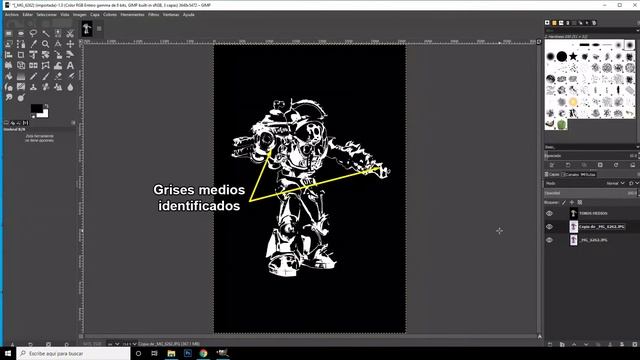640x360 pixels.
Task: Select the Fuzzy Select wand tool
Action: pyautogui.click(x=46, y=33)
